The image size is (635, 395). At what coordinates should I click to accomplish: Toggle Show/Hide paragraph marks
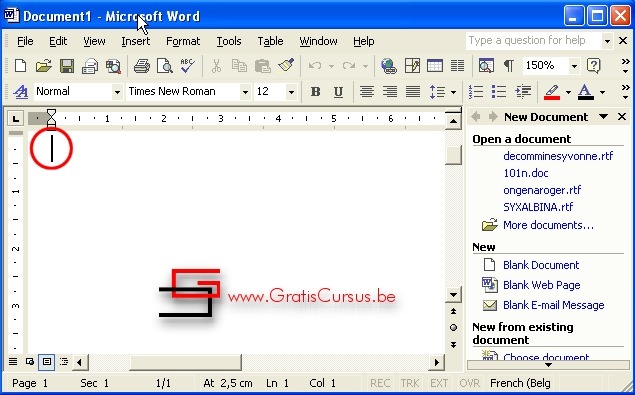508,66
